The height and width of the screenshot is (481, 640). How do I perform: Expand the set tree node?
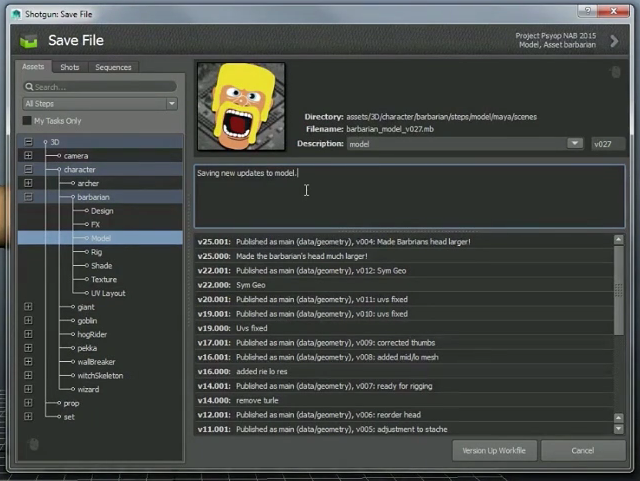28,416
